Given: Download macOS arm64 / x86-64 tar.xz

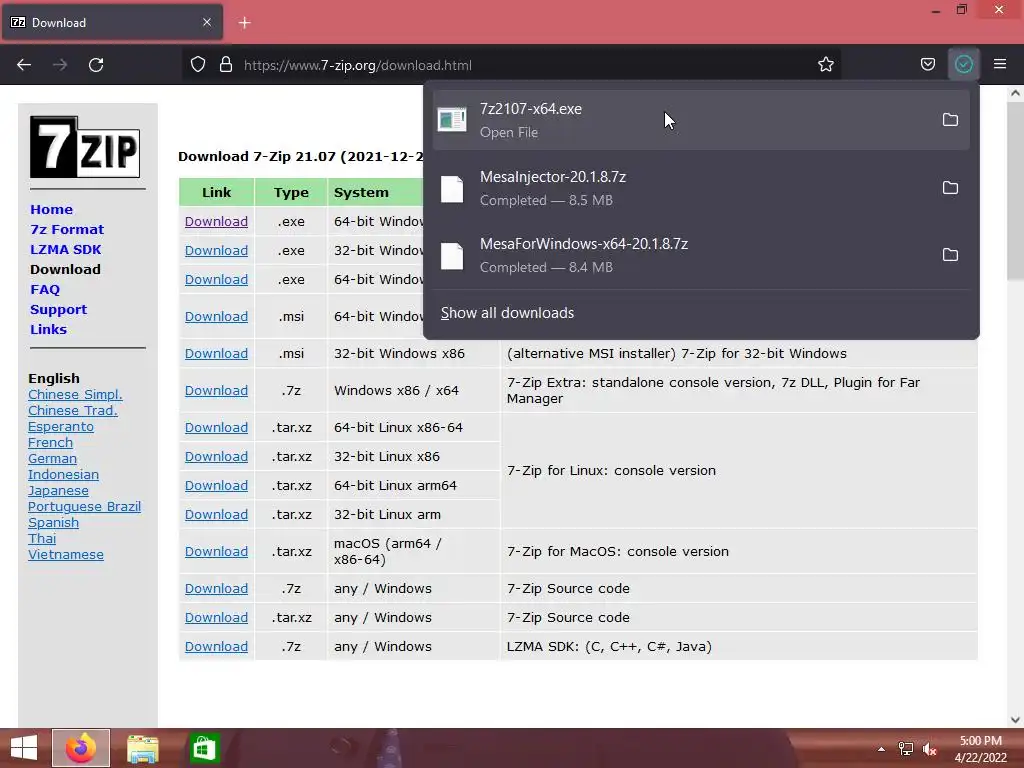Looking at the screenshot, I should 216,551.
